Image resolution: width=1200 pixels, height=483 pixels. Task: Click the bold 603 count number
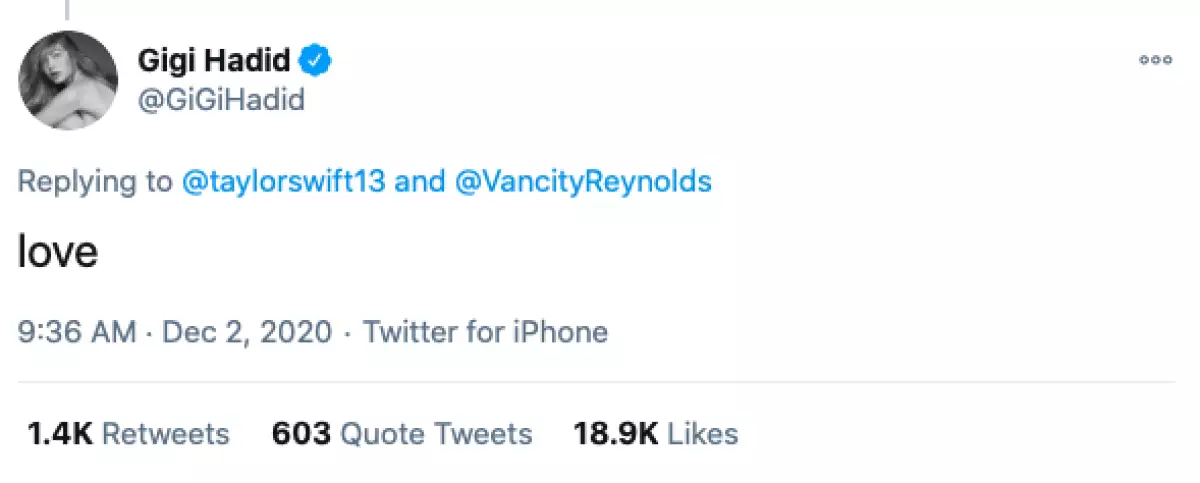pos(301,433)
